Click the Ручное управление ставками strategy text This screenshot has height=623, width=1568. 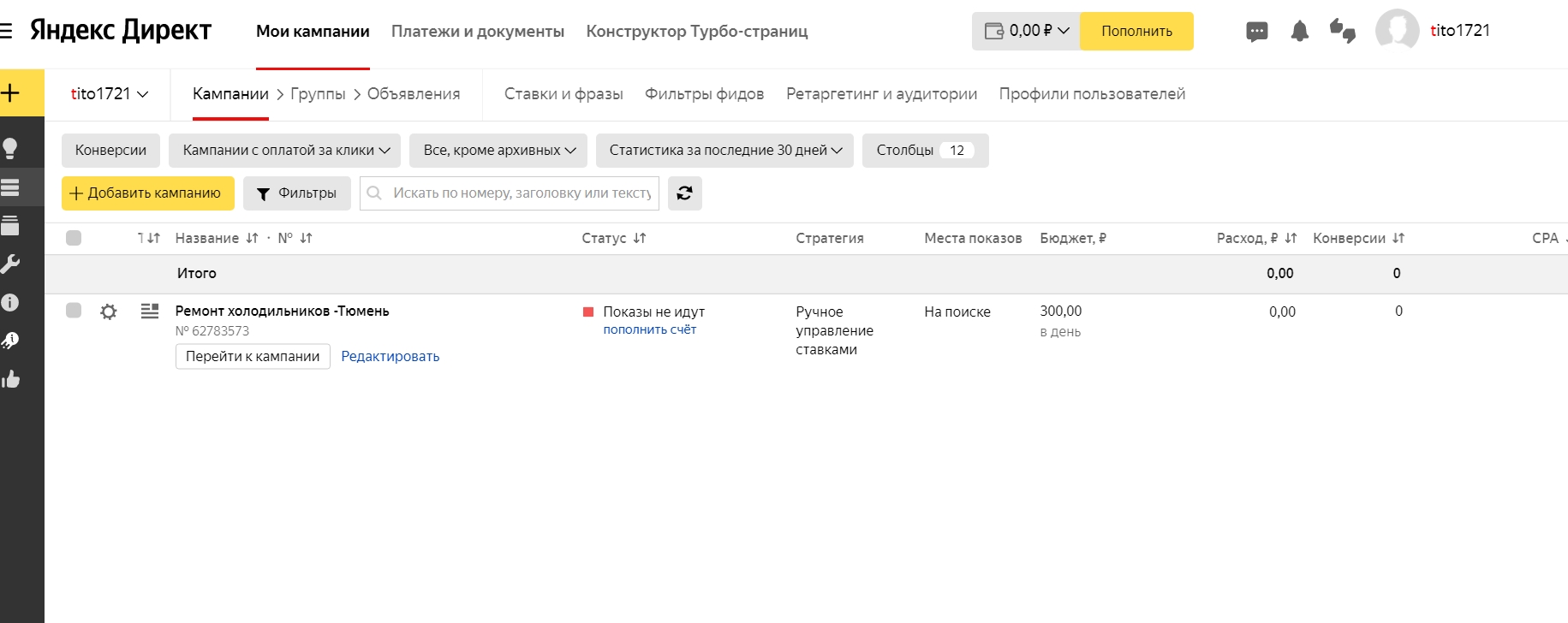[834, 330]
